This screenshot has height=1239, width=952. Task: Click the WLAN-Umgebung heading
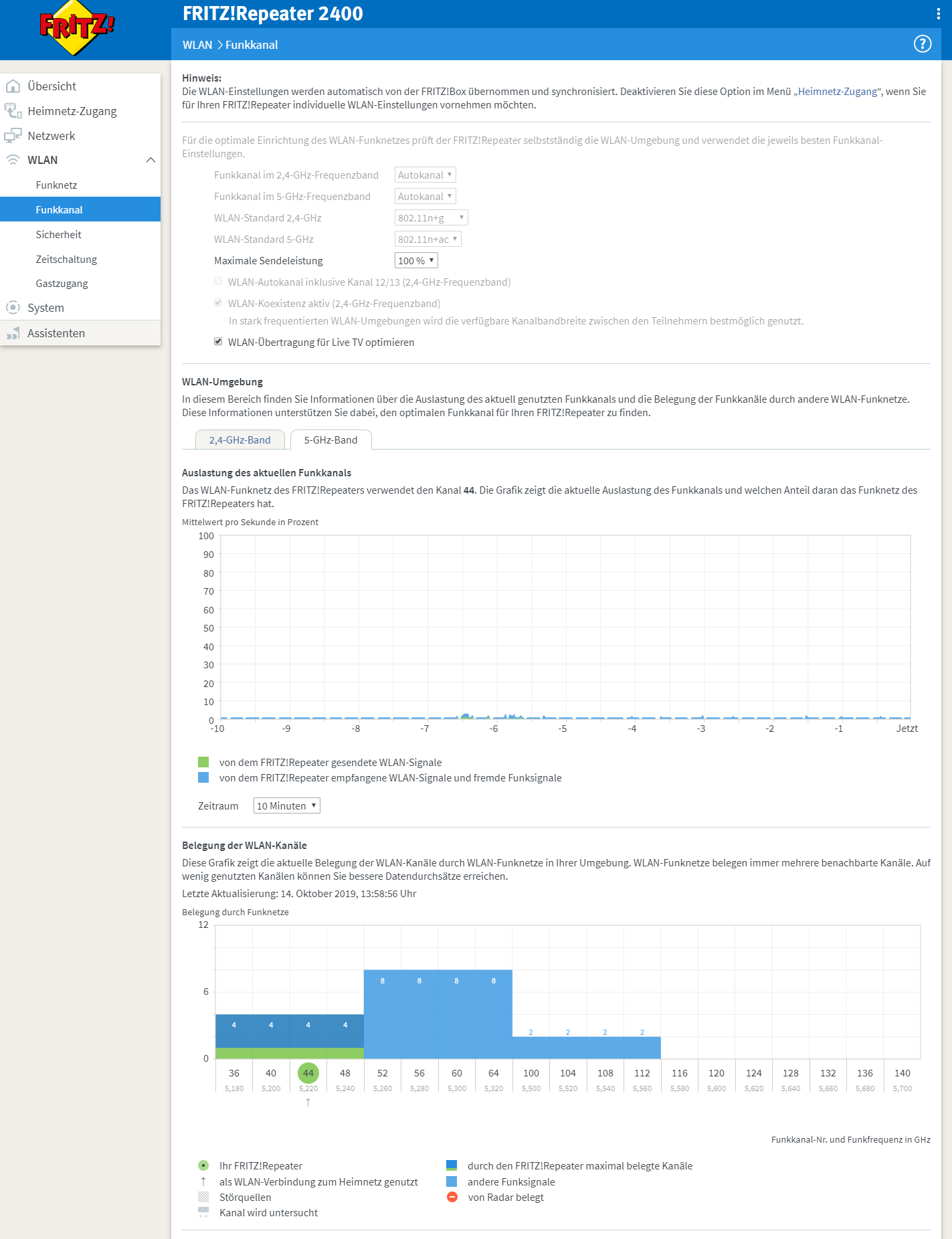click(222, 382)
